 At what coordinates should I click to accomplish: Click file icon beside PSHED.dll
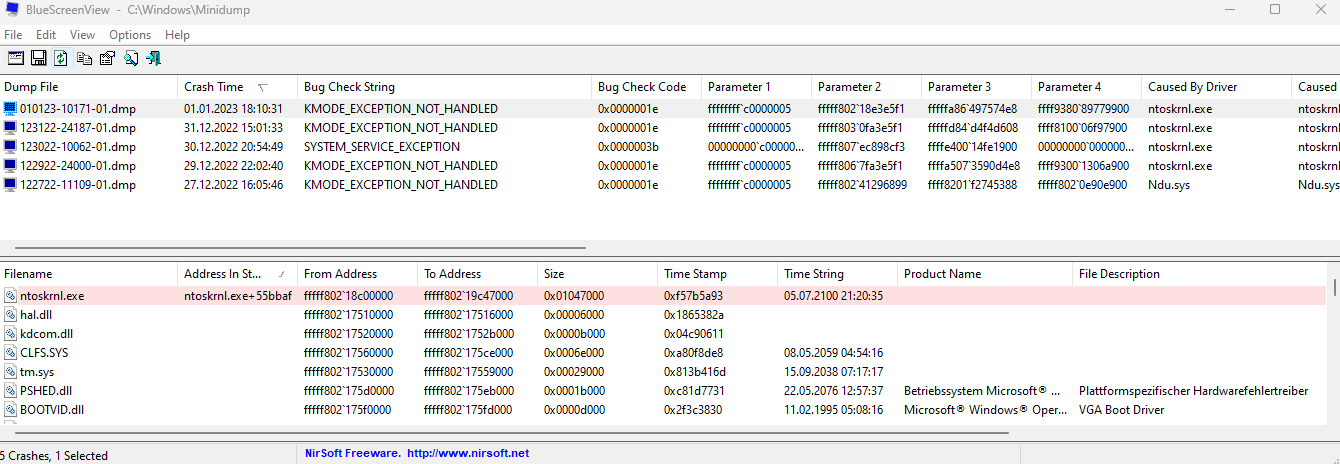click(x=10, y=390)
